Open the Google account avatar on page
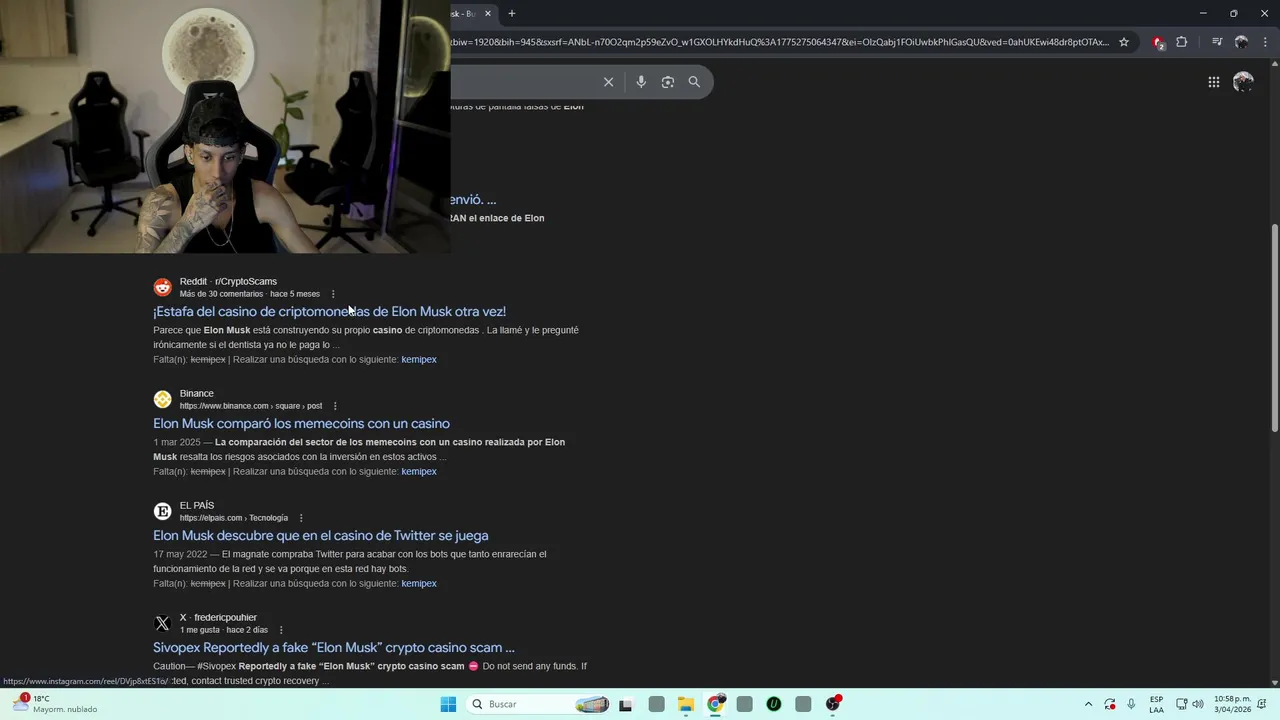Viewport: 1280px width, 720px height. (x=1243, y=82)
